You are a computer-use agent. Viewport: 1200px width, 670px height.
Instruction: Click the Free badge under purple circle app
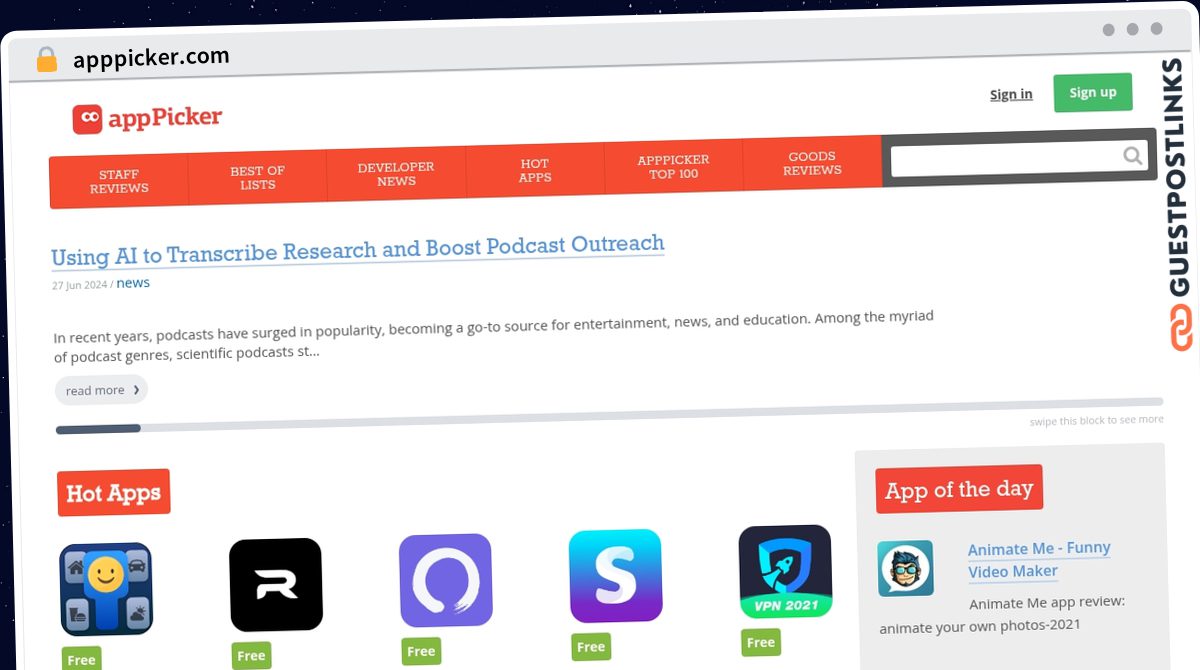[x=421, y=651]
